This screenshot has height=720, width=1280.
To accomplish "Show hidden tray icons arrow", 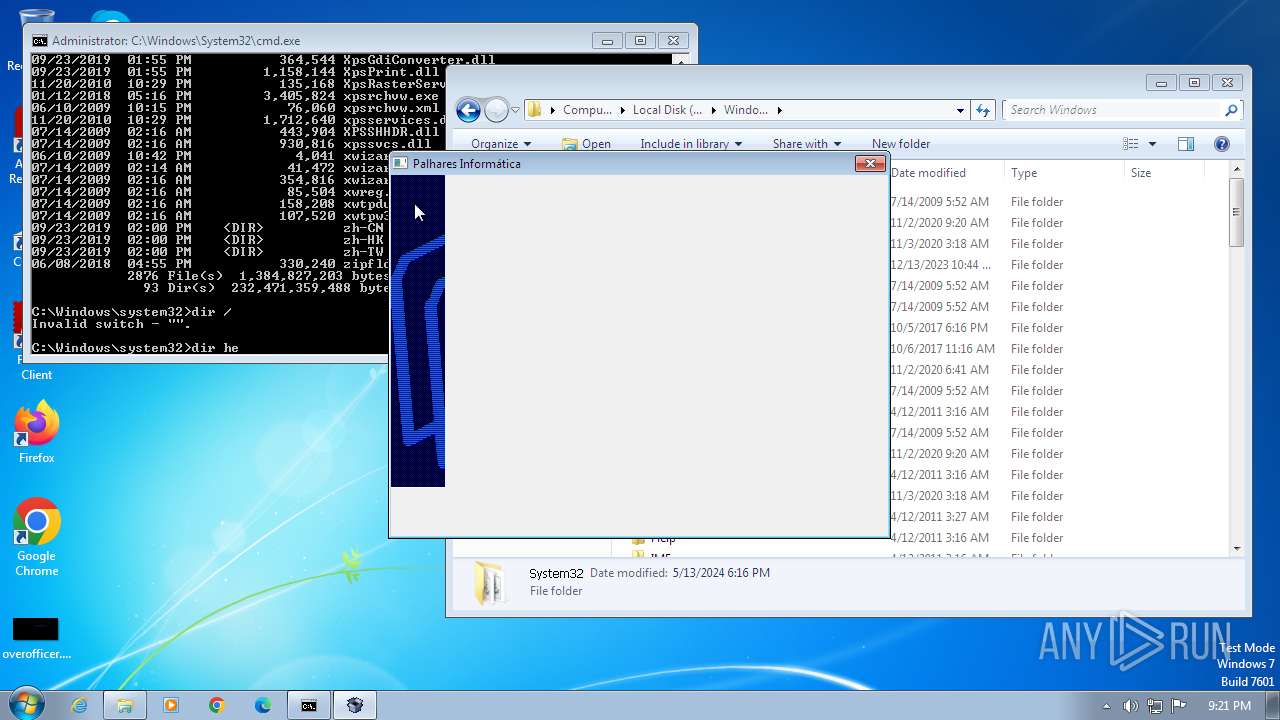I will pos(1106,706).
